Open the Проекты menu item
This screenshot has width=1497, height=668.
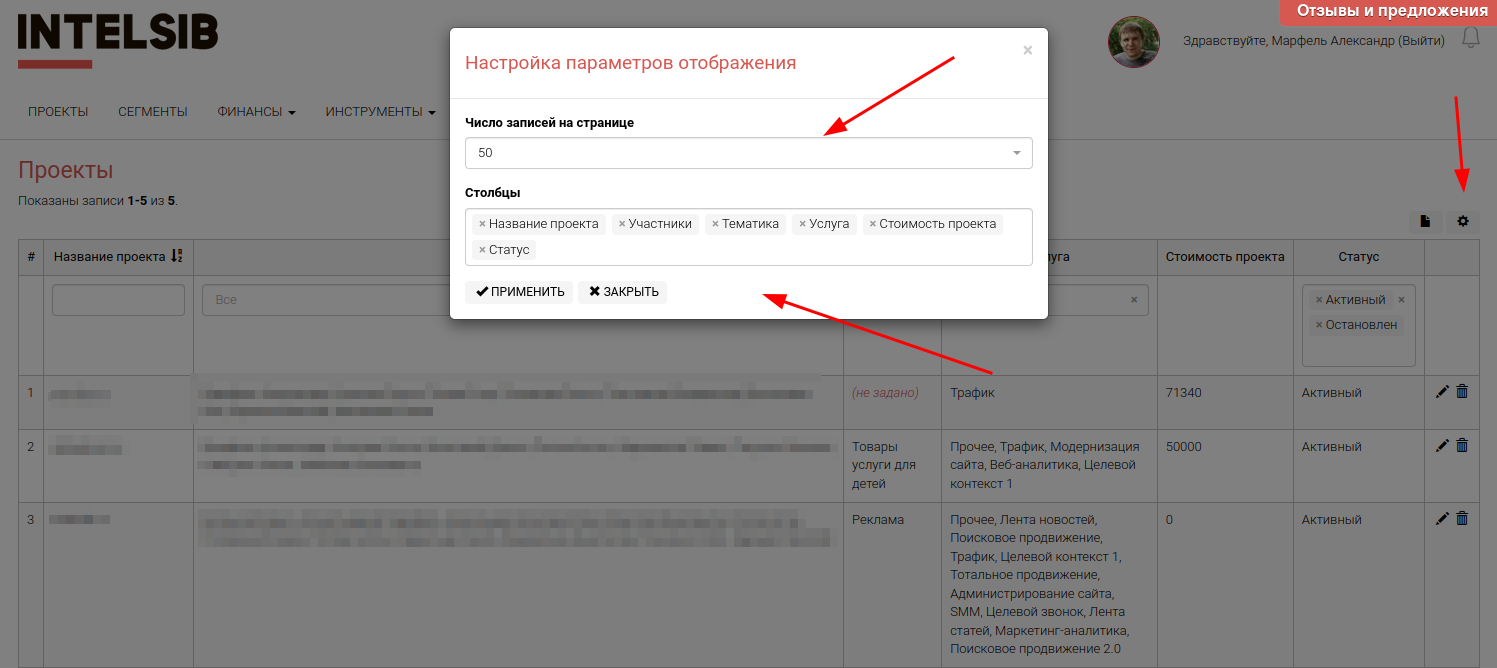[x=58, y=112]
